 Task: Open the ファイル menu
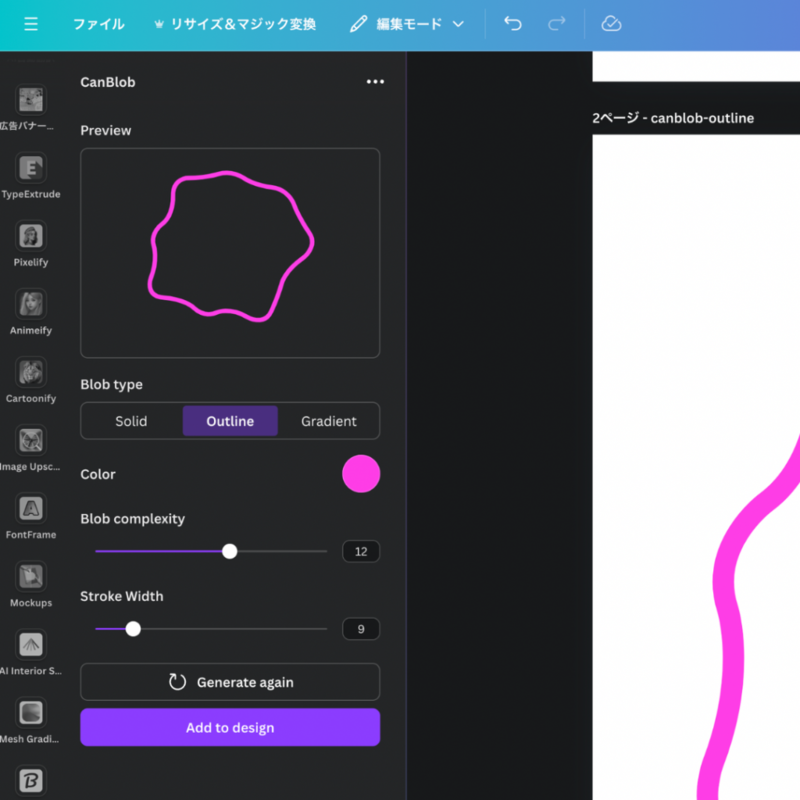pyautogui.click(x=98, y=24)
